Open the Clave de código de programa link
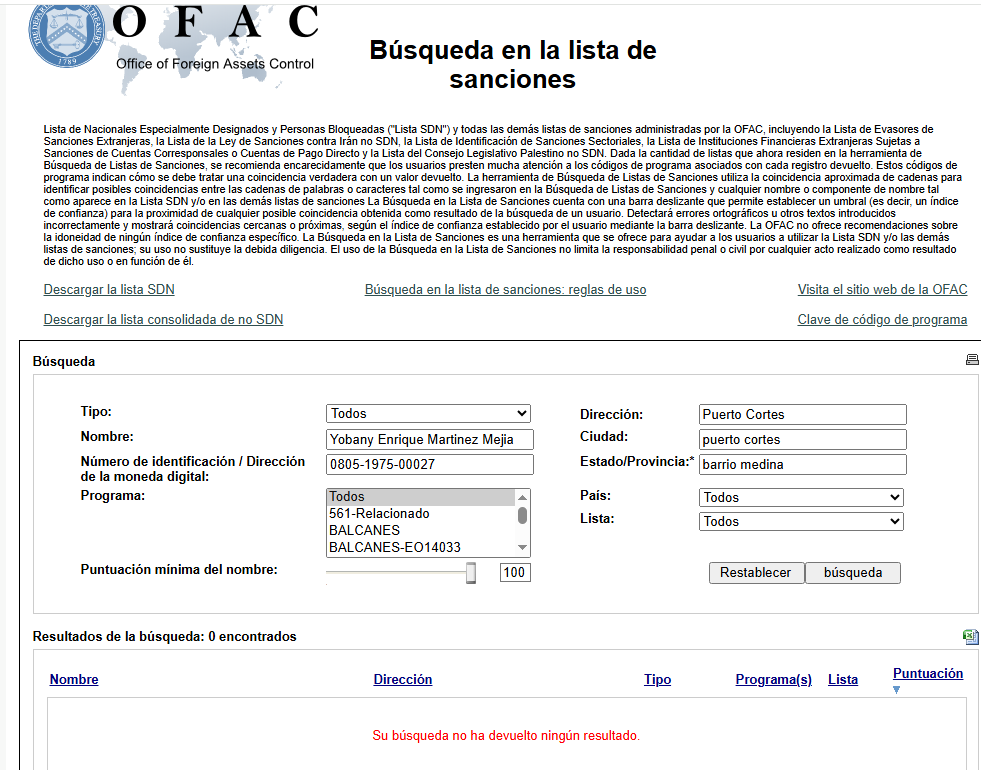The width and height of the screenshot is (981, 770). [x=882, y=320]
